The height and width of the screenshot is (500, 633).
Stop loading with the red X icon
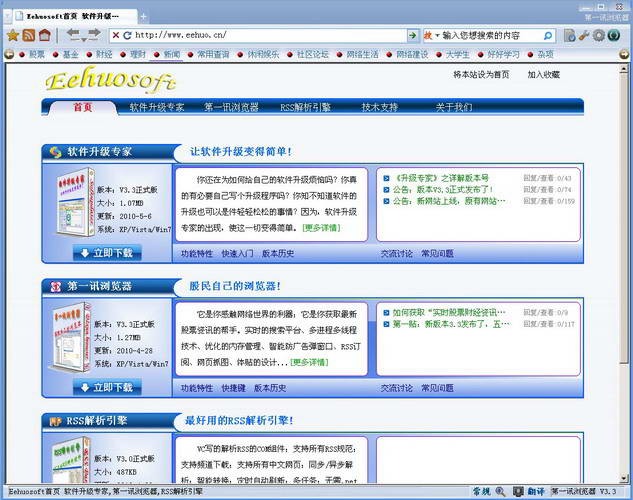pyautogui.click(x=116, y=36)
